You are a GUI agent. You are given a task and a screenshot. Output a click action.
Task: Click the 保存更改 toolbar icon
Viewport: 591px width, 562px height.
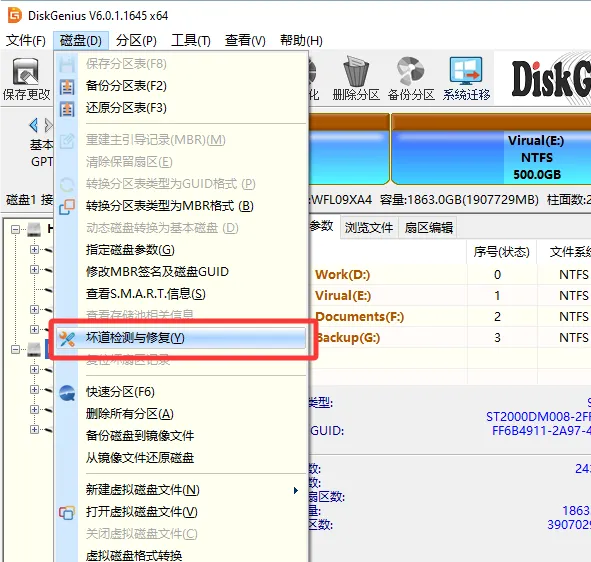[26, 72]
